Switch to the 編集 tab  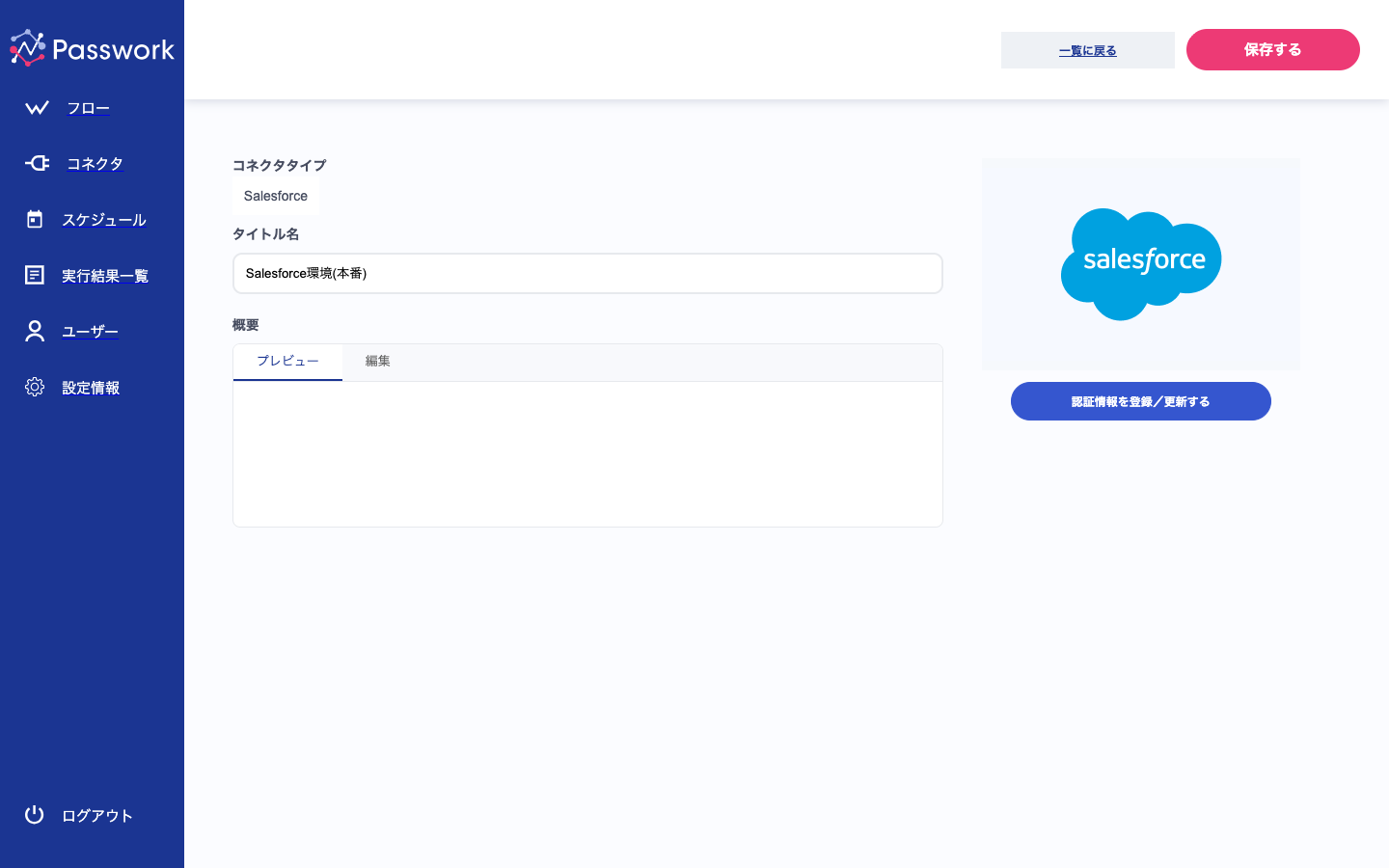coord(378,362)
